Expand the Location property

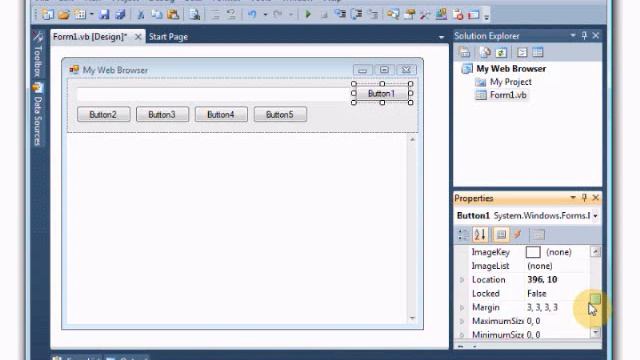click(x=462, y=280)
